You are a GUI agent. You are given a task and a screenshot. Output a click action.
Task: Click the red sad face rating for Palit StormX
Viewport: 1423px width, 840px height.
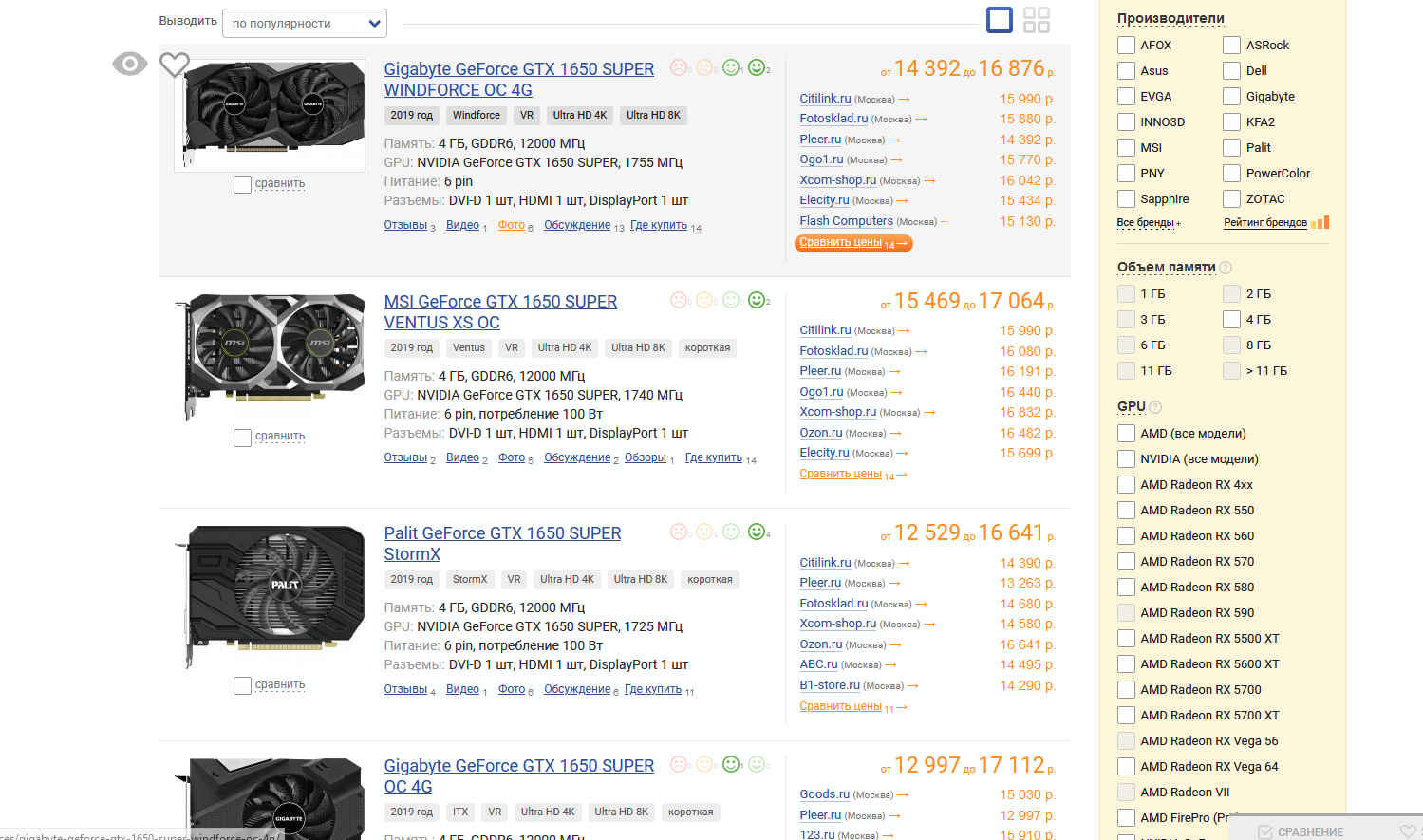[679, 532]
